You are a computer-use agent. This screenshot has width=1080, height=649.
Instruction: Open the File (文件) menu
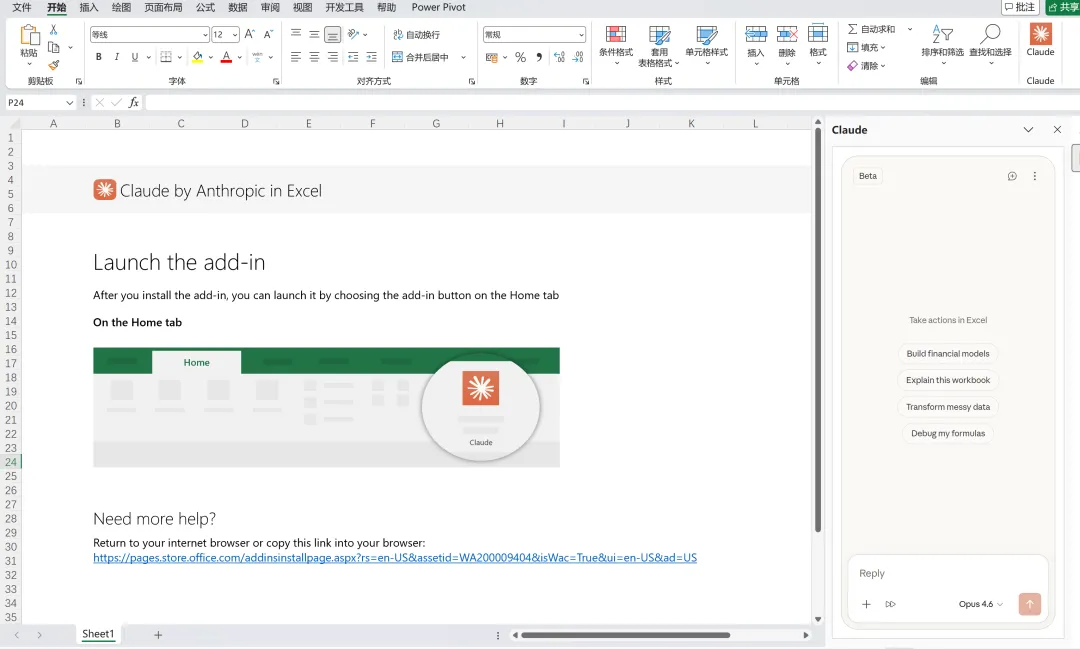tap(21, 8)
